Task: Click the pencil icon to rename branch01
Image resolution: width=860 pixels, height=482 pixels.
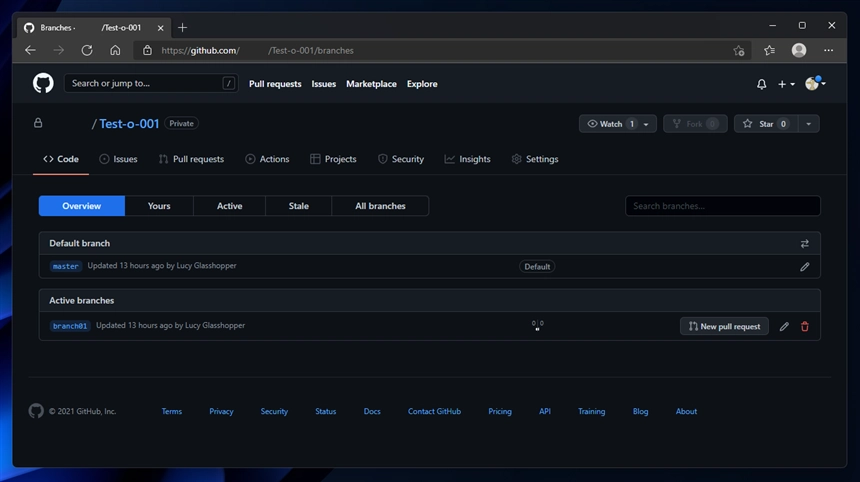Action: (784, 326)
